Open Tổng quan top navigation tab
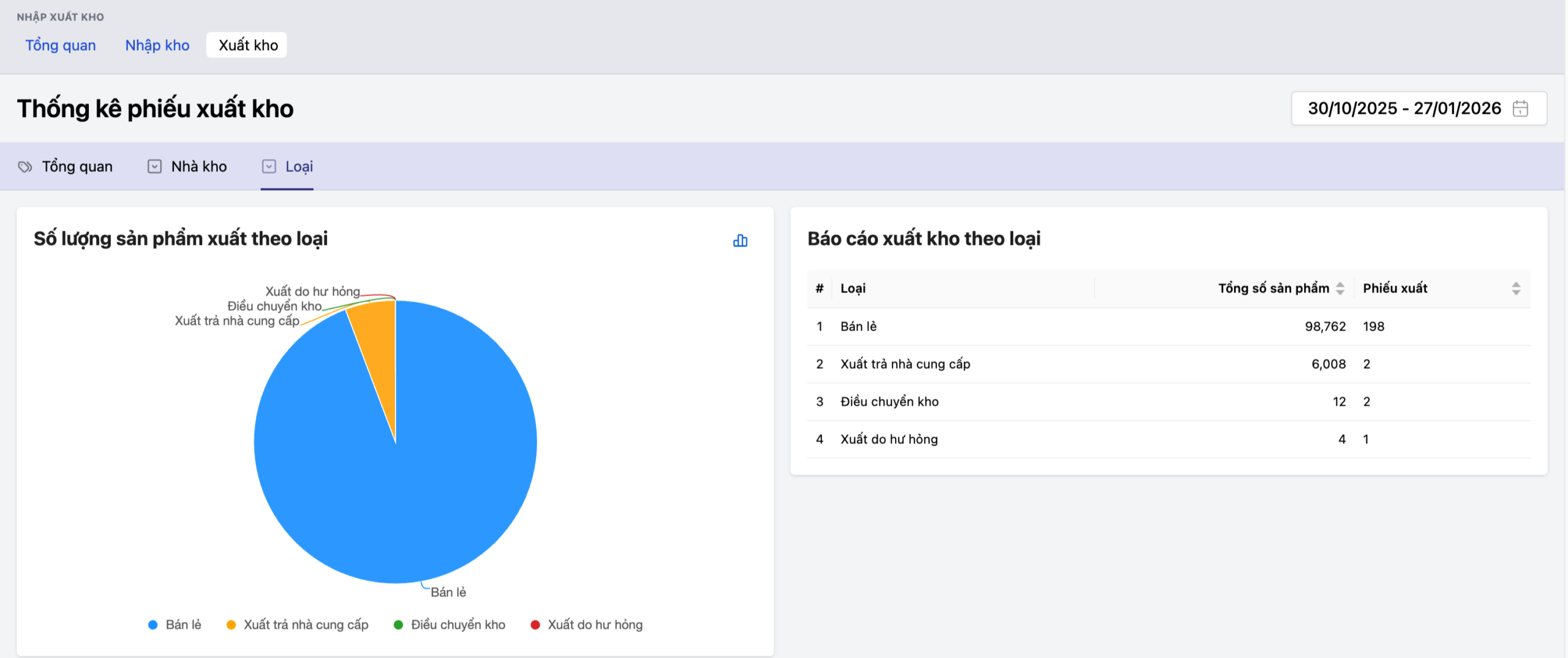 click(61, 45)
